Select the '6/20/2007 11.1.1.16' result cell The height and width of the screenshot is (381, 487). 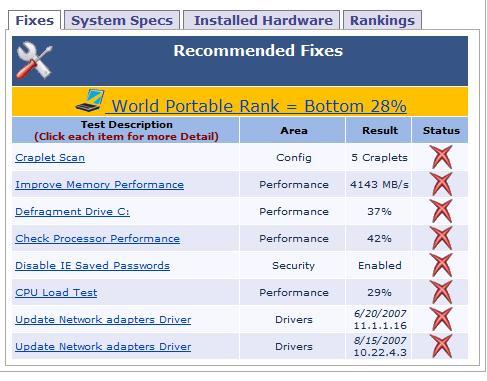379,319
